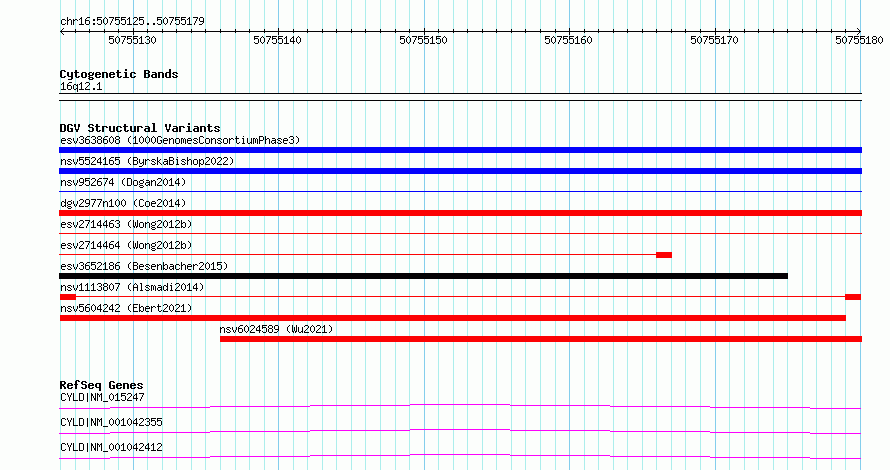This screenshot has height=470, width=890.
Task: Click the blue bar under nsv5524165
Action: click(460, 171)
